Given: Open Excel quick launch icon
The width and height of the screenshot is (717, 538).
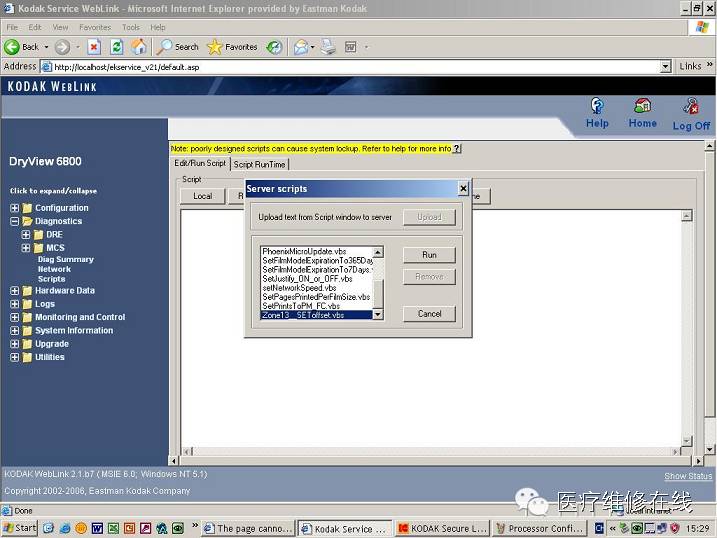Looking at the screenshot, I should (113, 528).
